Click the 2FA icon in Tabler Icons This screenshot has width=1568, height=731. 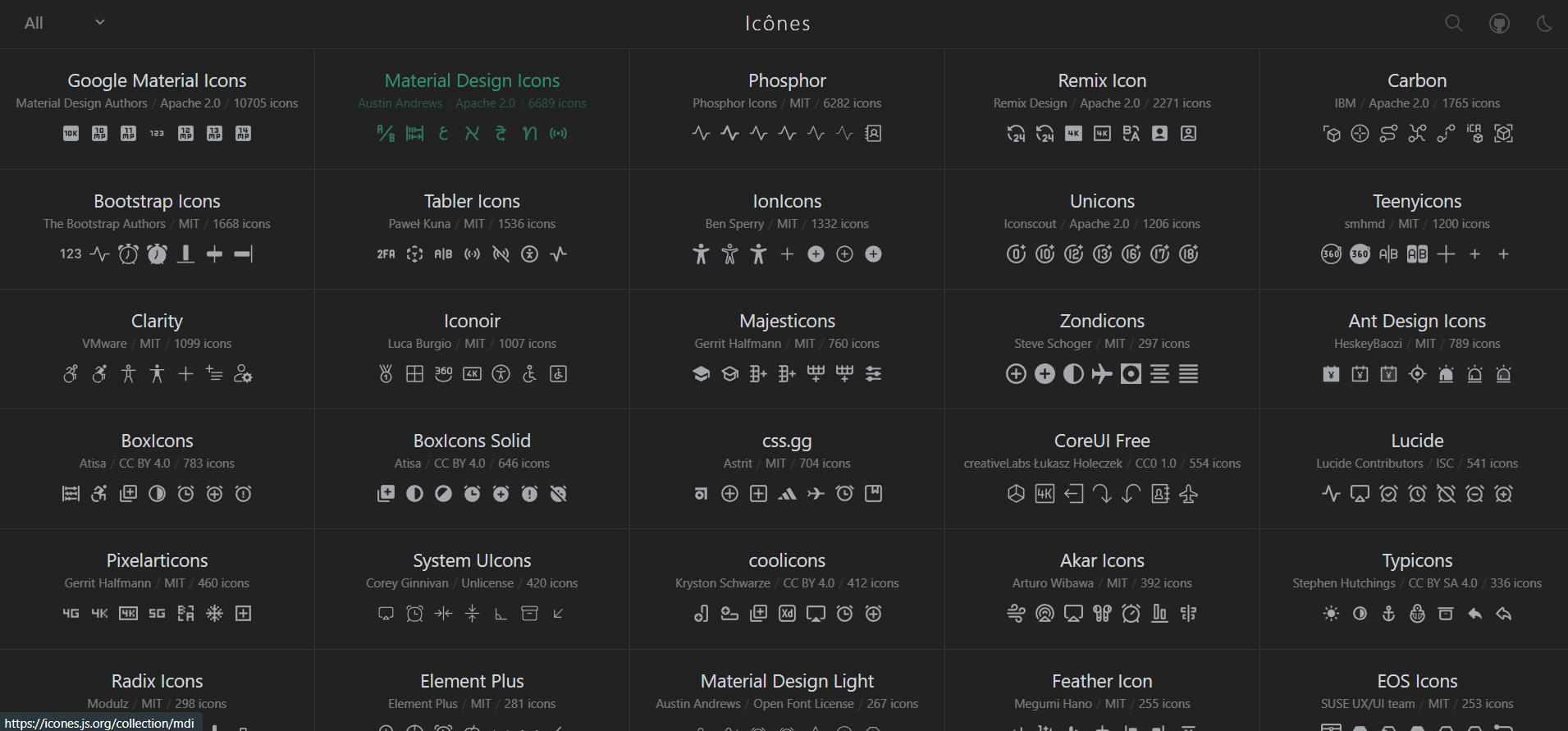(386, 254)
